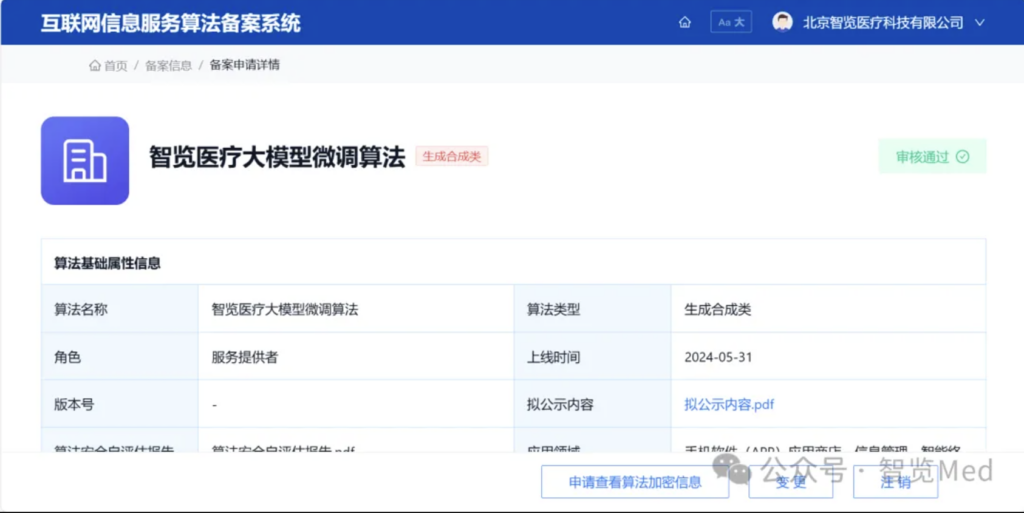Go to home via the header house icon
The width and height of the screenshot is (1024, 513).
[684, 22]
